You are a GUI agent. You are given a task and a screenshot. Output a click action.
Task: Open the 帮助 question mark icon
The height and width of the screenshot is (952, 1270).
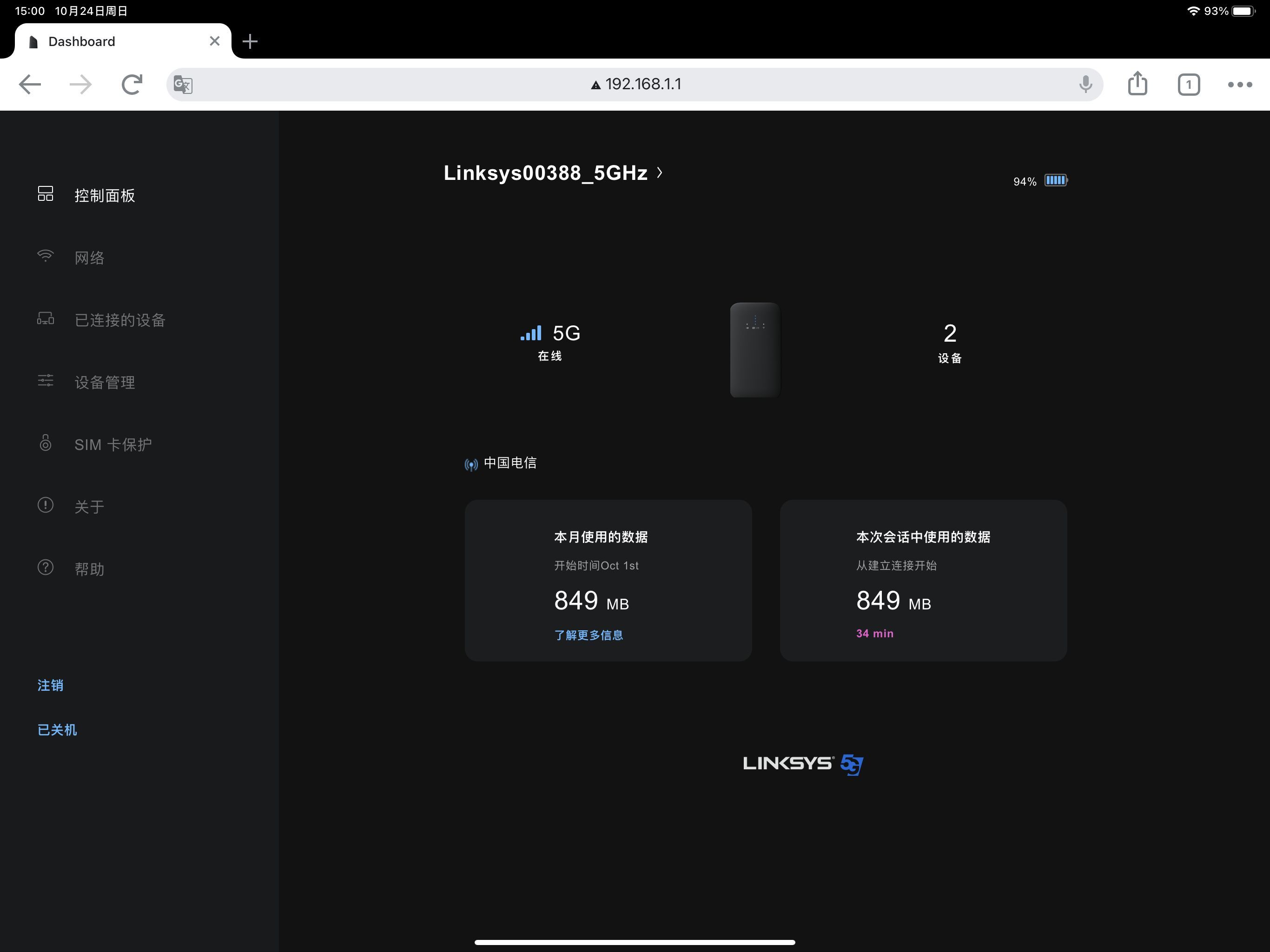click(46, 567)
